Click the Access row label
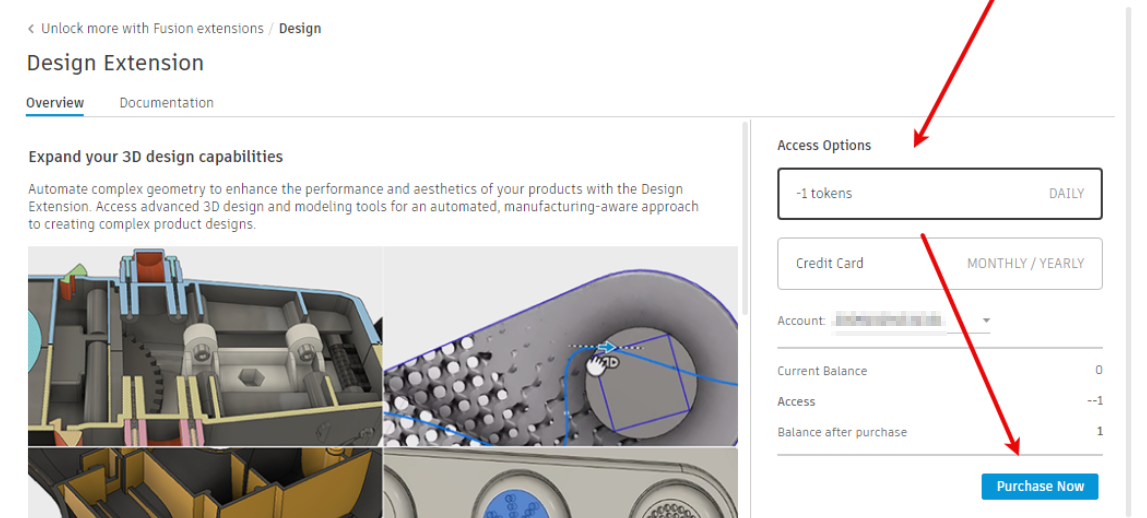Screen dimensions: 1147x518 coord(796,402)
